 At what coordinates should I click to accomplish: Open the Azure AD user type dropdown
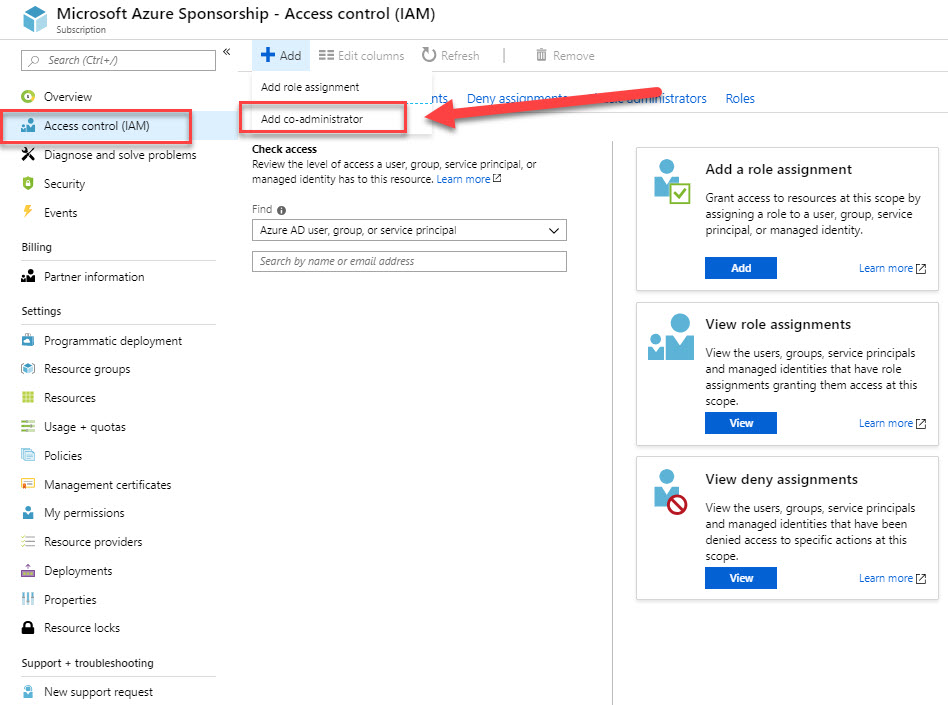409,230
